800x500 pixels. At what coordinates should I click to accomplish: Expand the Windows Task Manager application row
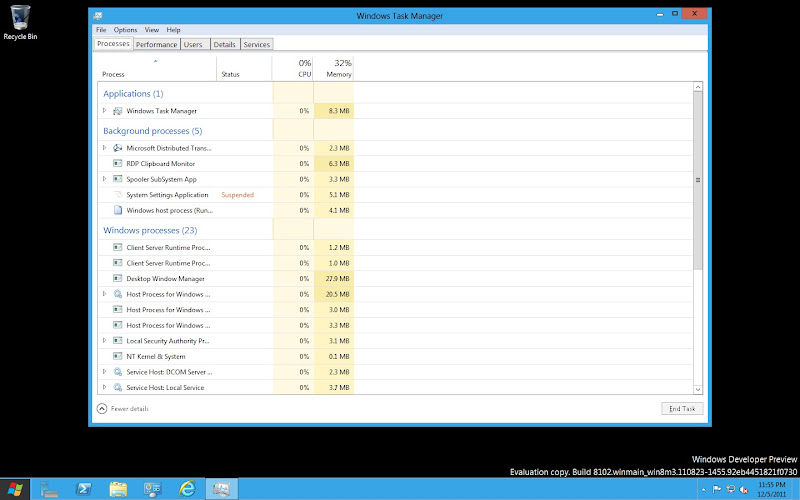point(105,111)
